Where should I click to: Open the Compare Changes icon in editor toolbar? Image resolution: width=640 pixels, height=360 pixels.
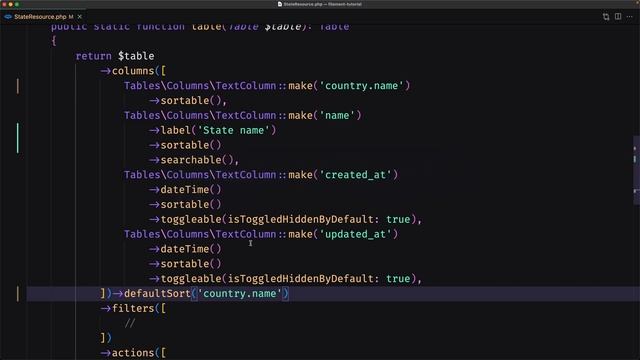(x=606, y=17)
